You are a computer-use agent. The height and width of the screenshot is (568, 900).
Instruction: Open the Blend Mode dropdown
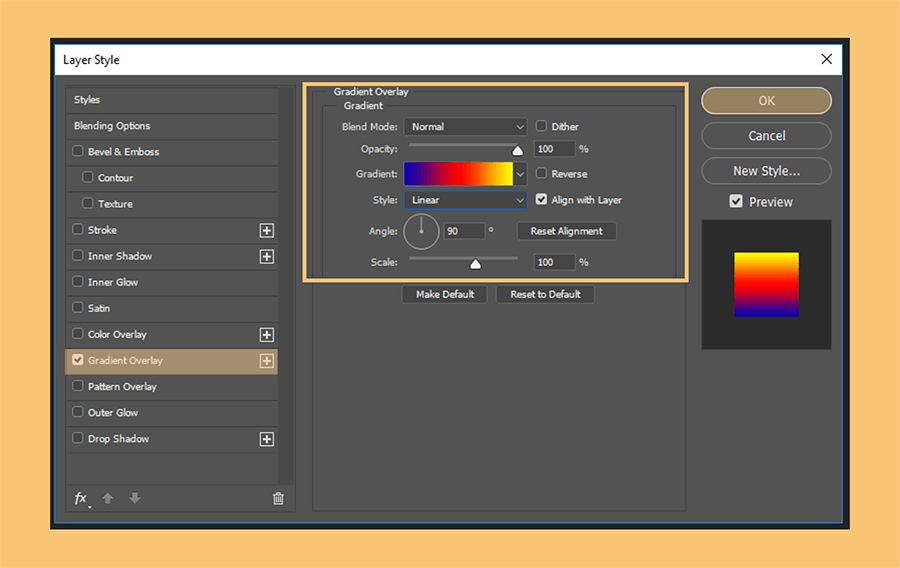tap(465, 127)
